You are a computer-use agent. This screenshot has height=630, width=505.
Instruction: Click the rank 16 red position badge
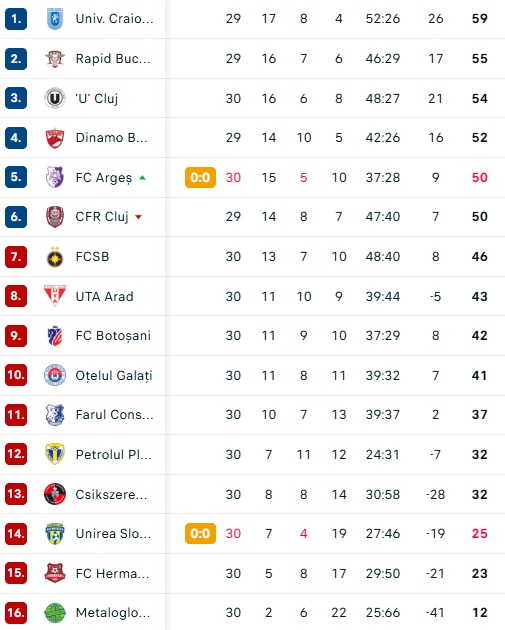click(16, 613)
